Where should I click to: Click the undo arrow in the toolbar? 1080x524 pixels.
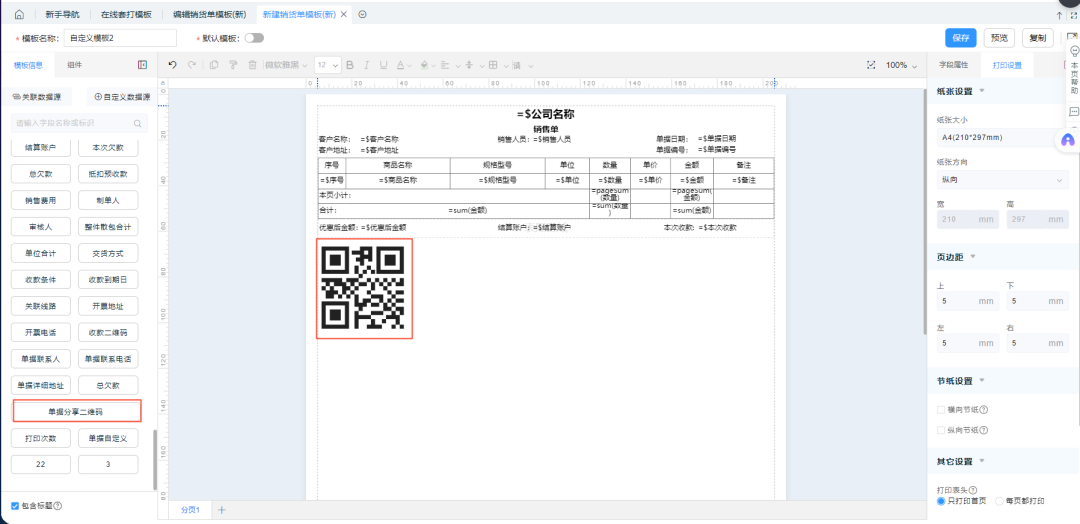(x=173, y=65)
